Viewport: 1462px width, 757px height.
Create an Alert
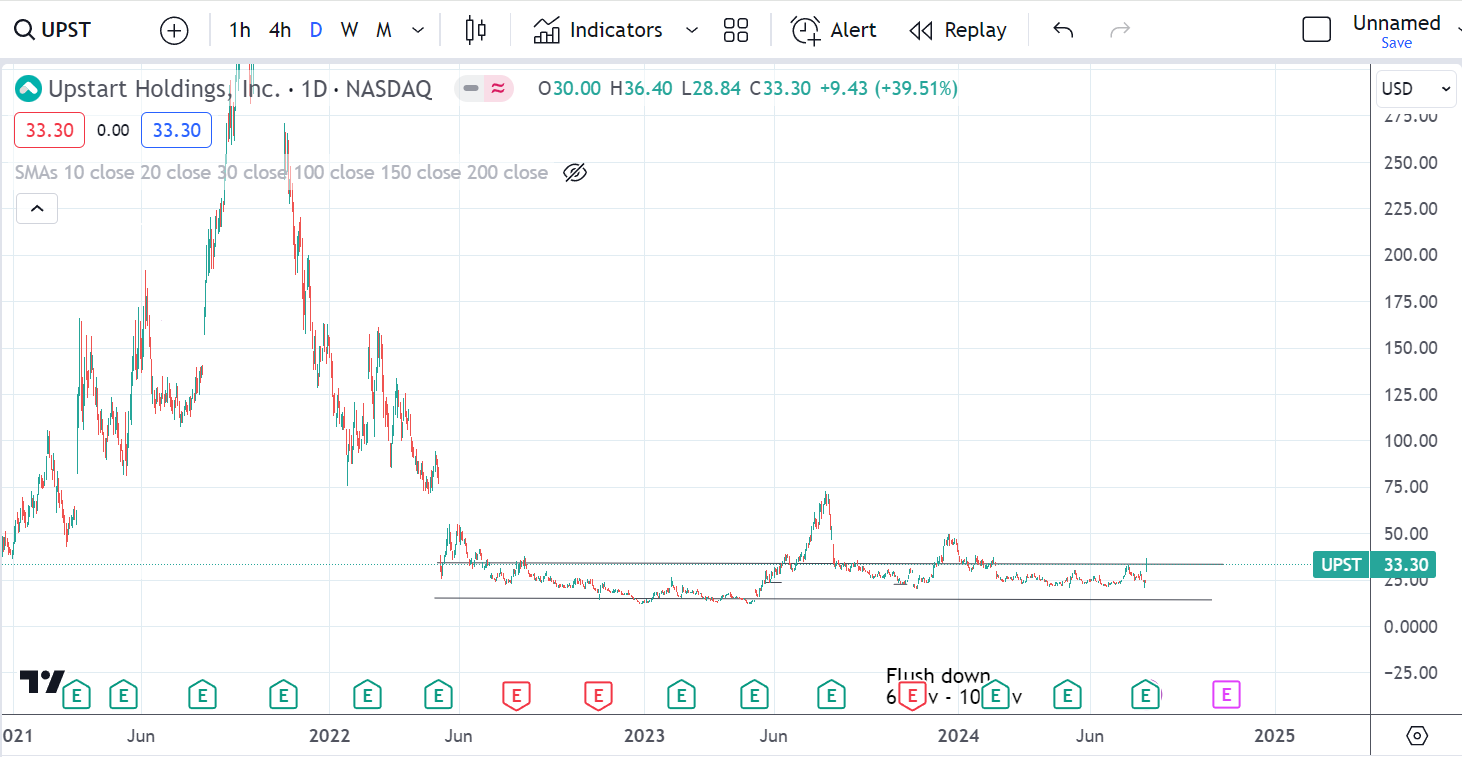pos(834,30)
